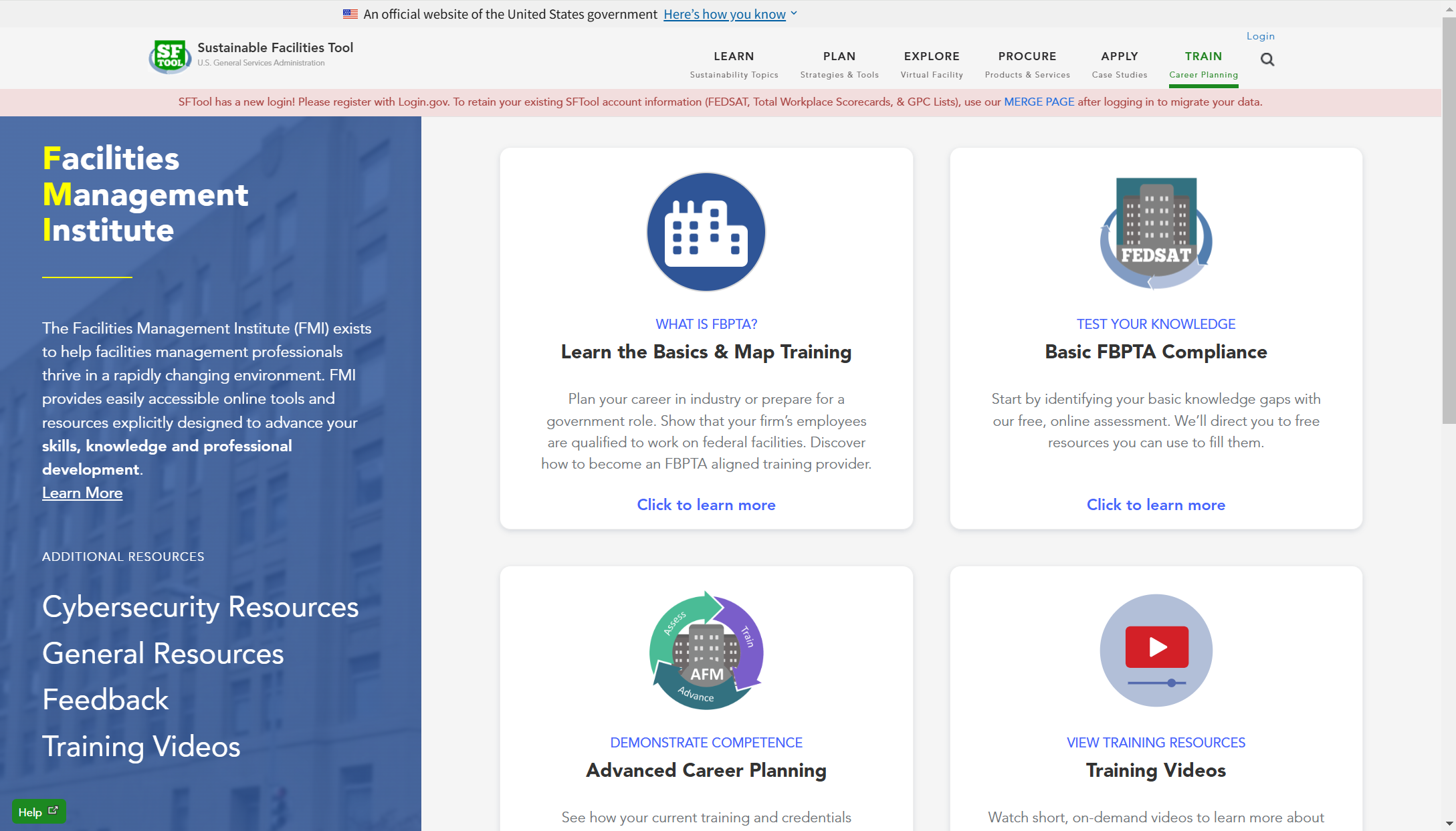1456x831 pixels.
Task: Click the FEDSAT compliance icon
Action: tap(1156, 232)
